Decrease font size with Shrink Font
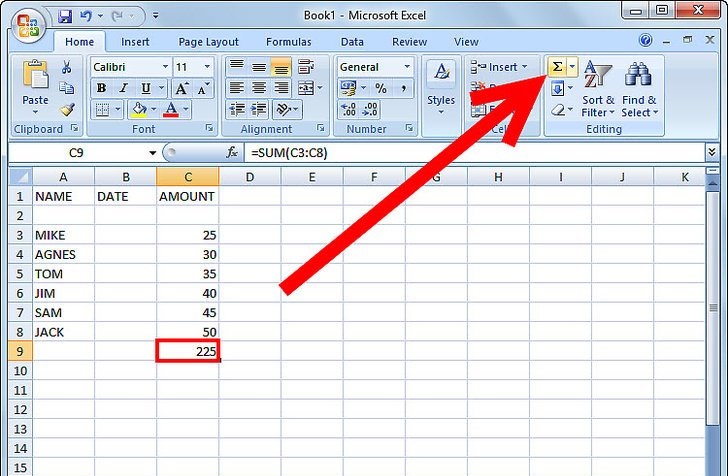The image size is (728, 476). click(x=202, y=88)
